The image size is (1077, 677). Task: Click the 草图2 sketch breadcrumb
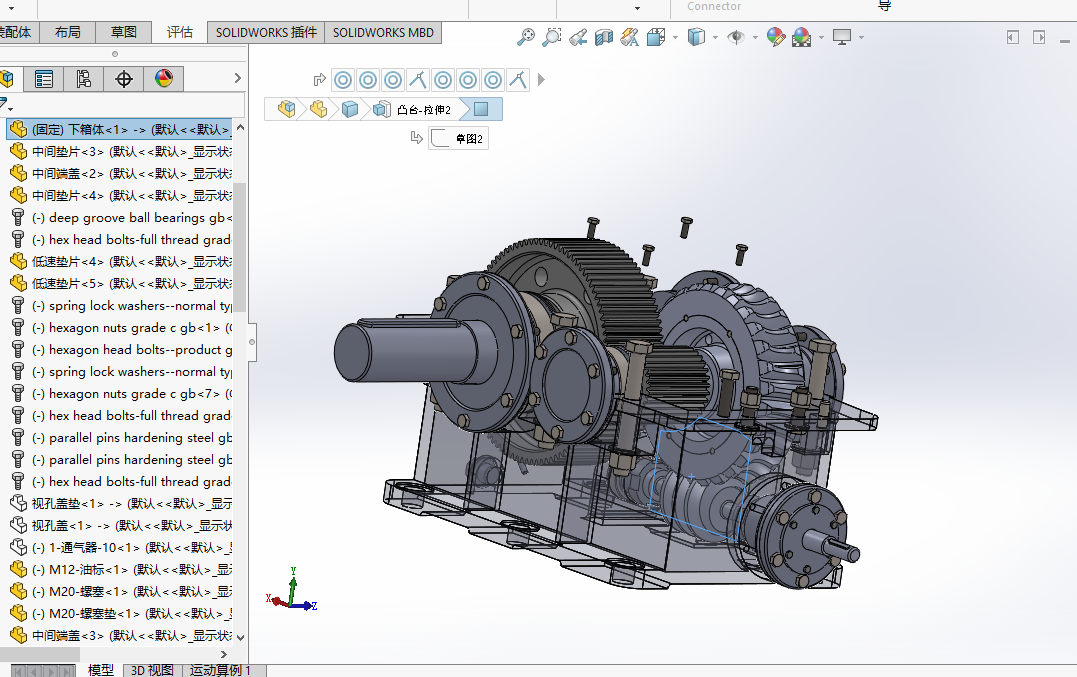[x=458, y=139]
